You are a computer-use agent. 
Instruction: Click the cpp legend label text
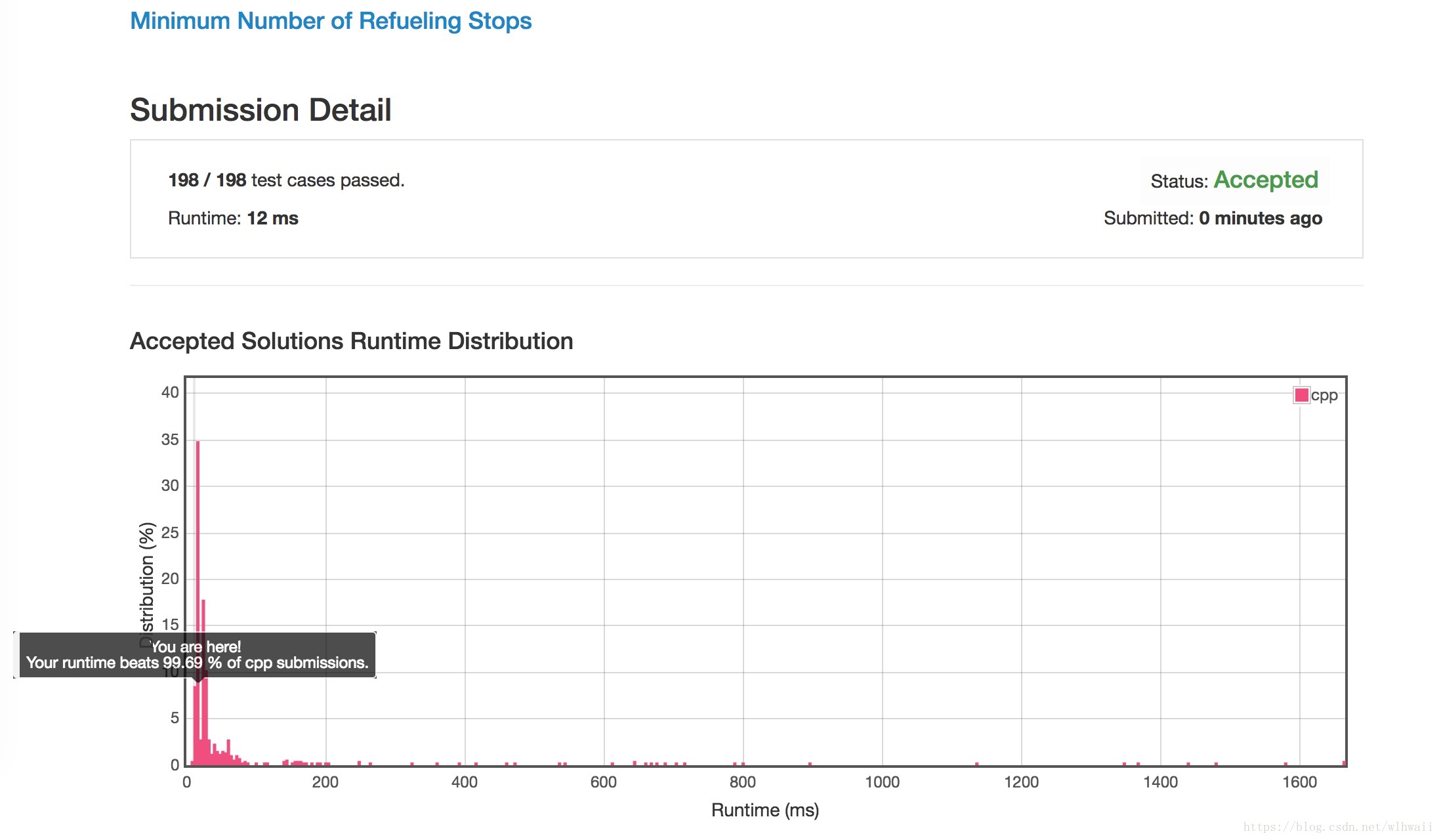1324,395
